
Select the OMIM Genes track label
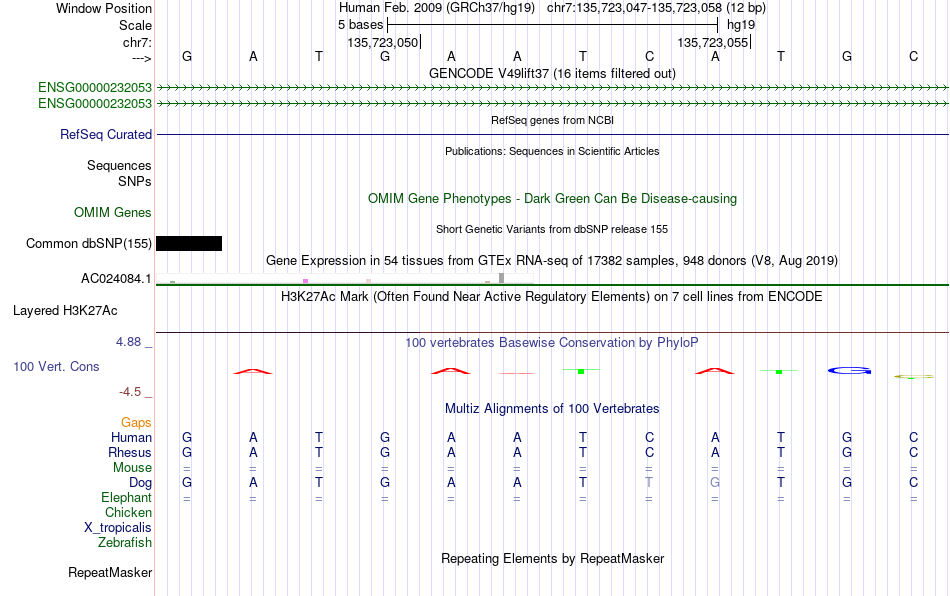coord(112,213)
